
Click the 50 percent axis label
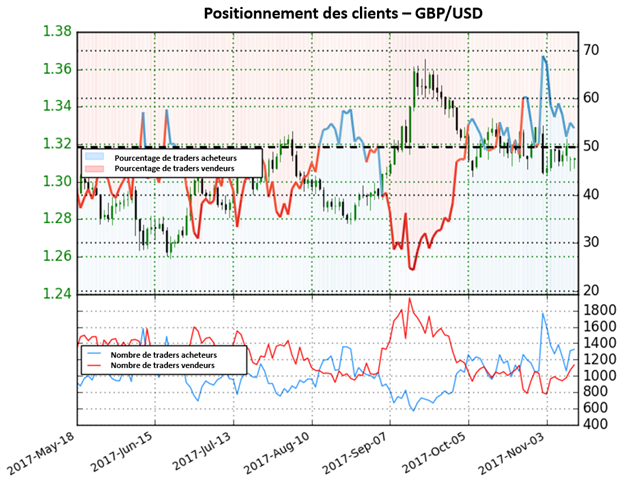[591, 146]
